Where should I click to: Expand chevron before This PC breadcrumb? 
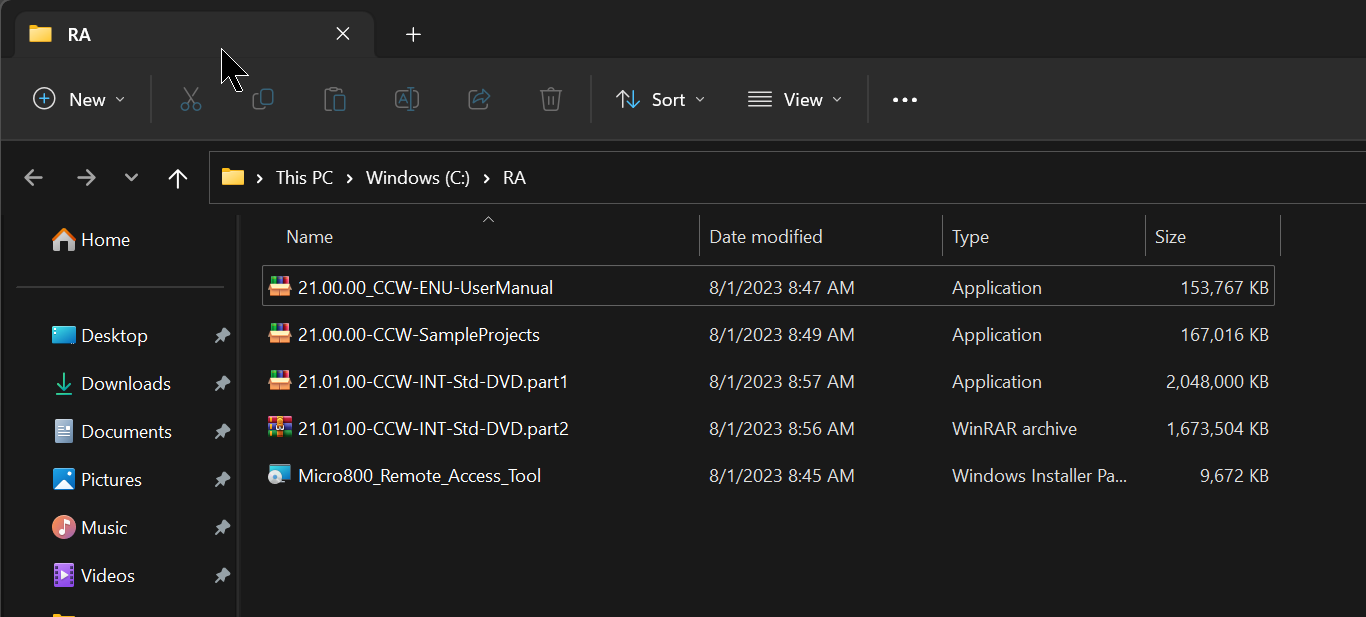[x=260, y=178]
